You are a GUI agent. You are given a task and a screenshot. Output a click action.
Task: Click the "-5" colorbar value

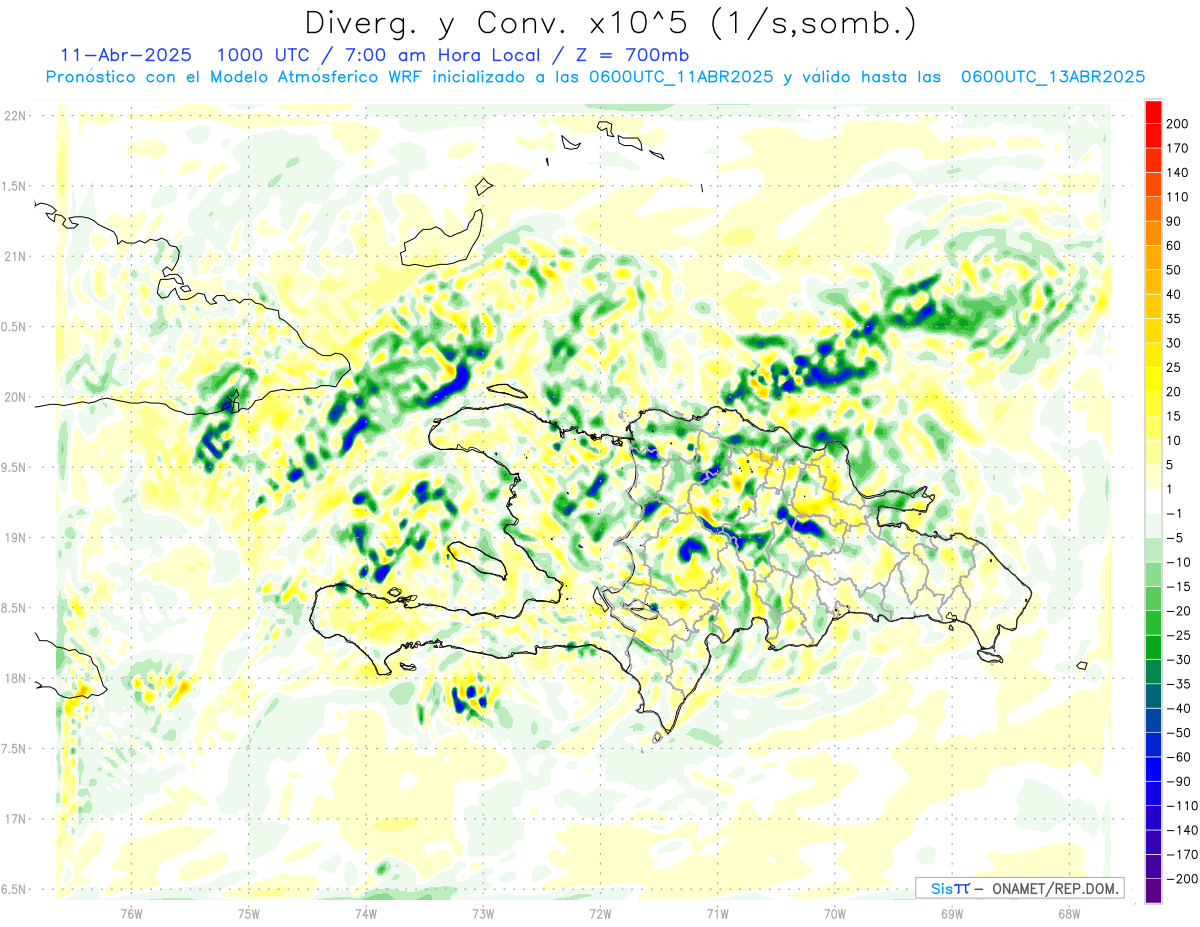click(x=1177, y=538)
